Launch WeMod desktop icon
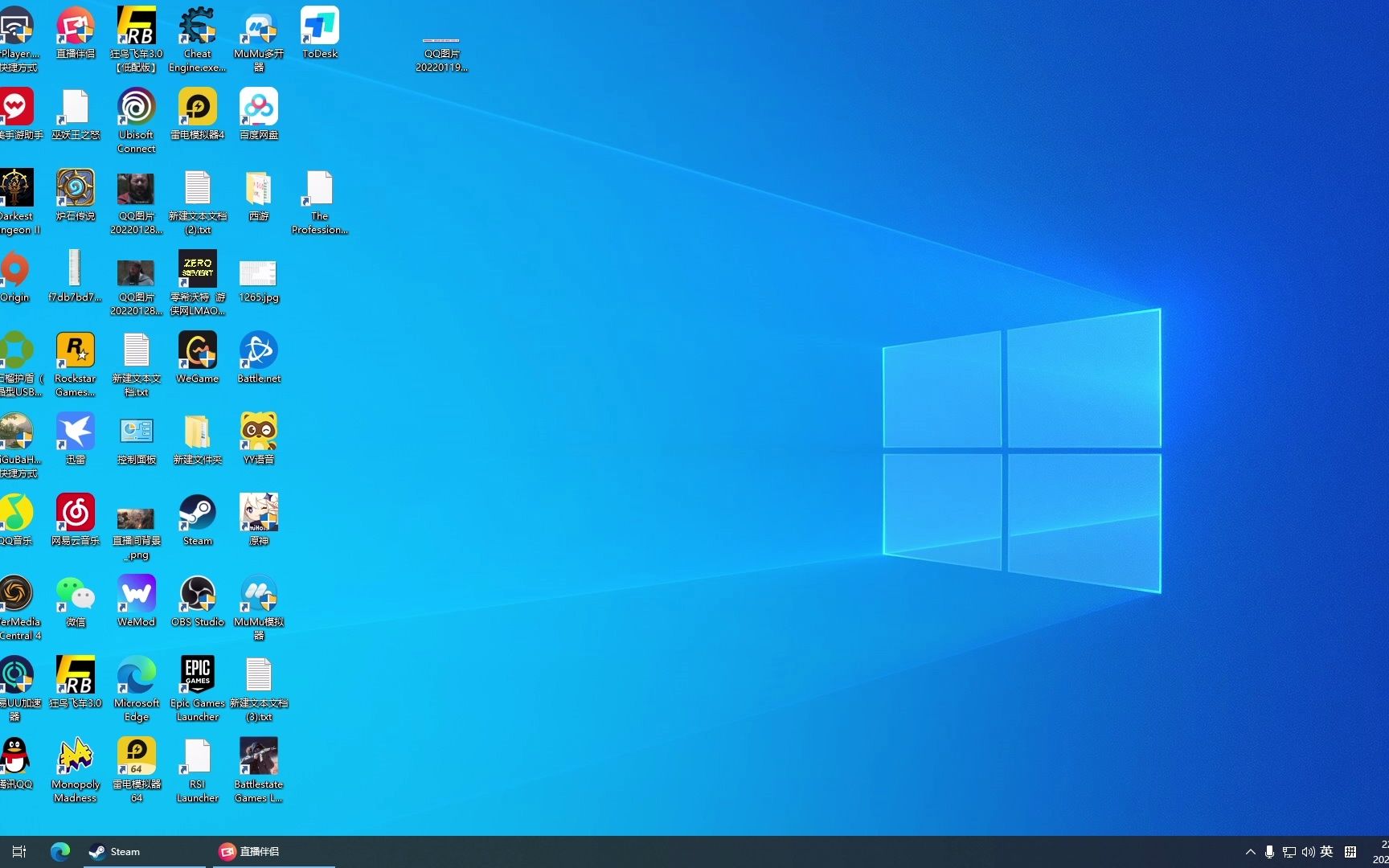This screenshot has width=1389, height=868. tap(137, 600)
